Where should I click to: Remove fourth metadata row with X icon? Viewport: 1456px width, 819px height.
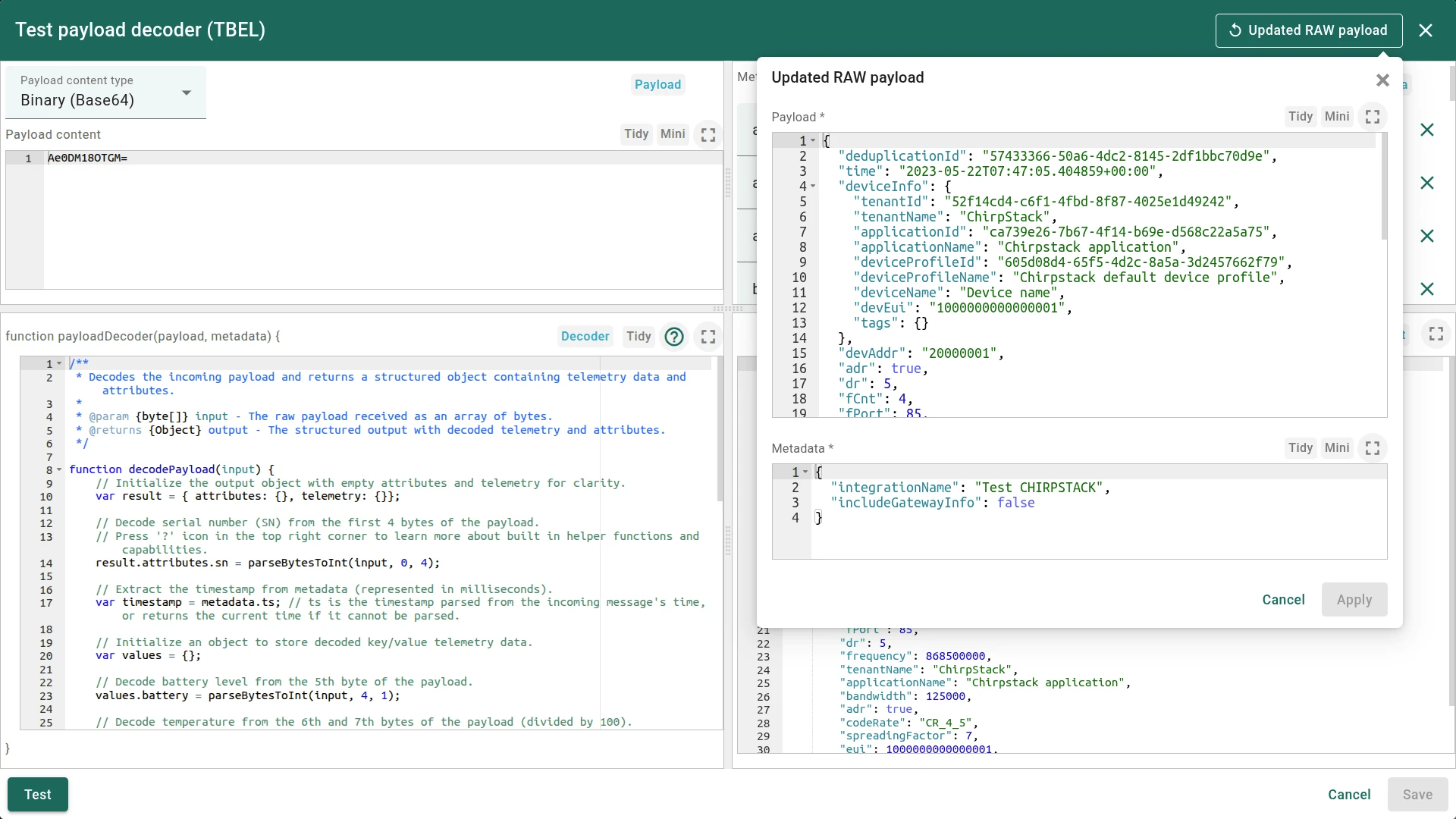pos(1427,289)
